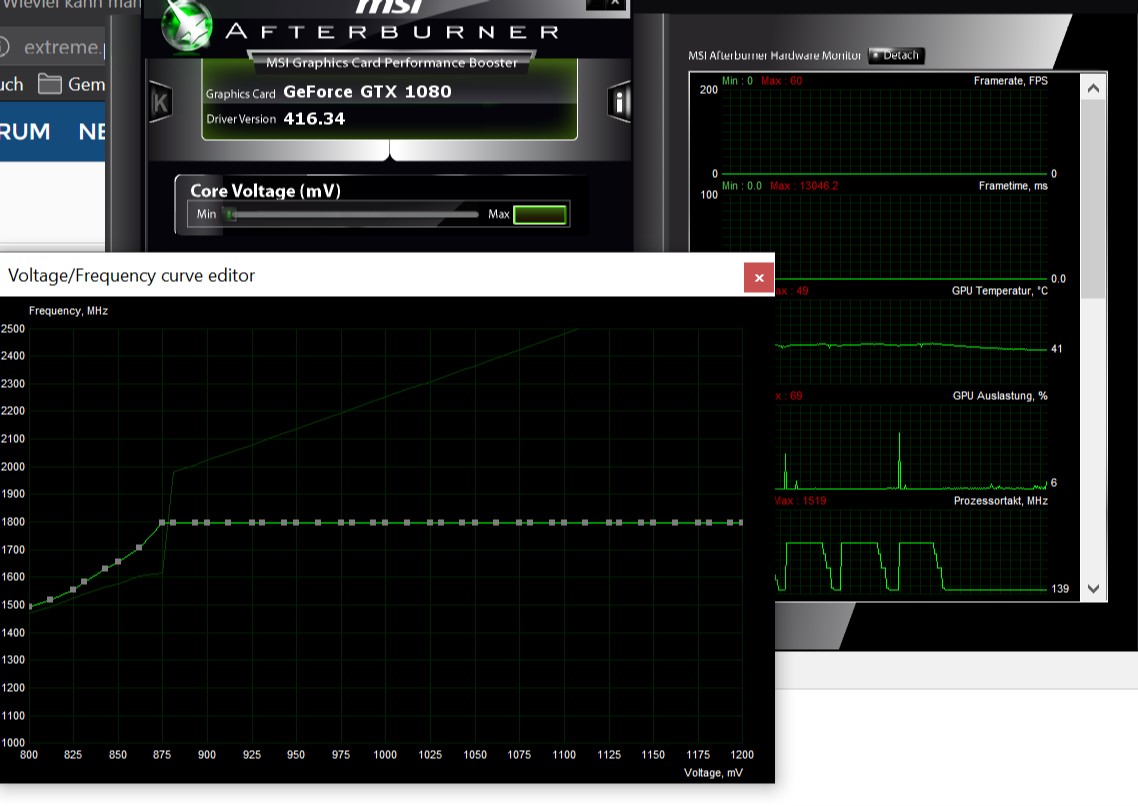Click the 1000 voltage axis tick label
Image resolution: width=1138 pixels, height=806 pixels.
click(x=385, y=754)
